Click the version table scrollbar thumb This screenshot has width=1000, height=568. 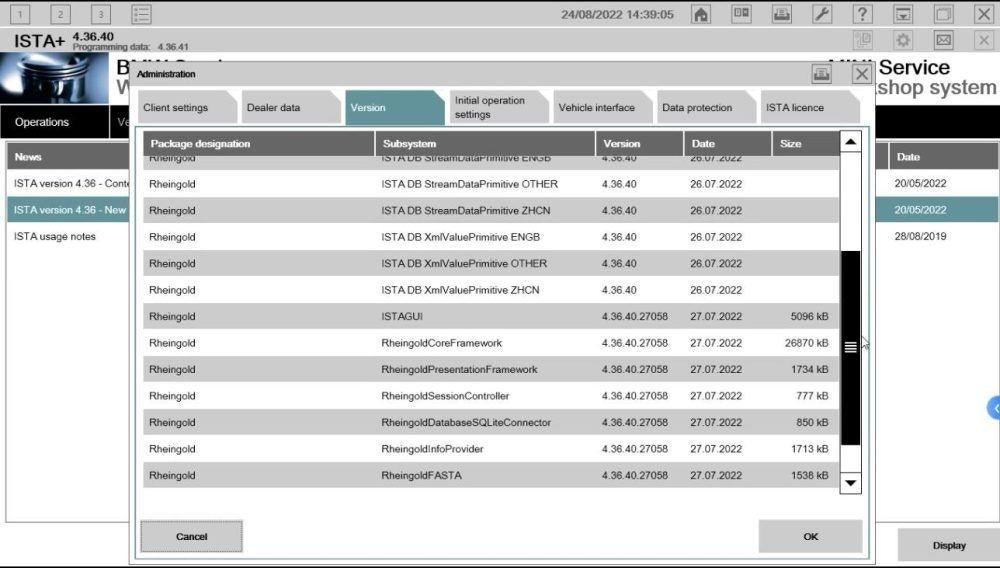point(850,347)
